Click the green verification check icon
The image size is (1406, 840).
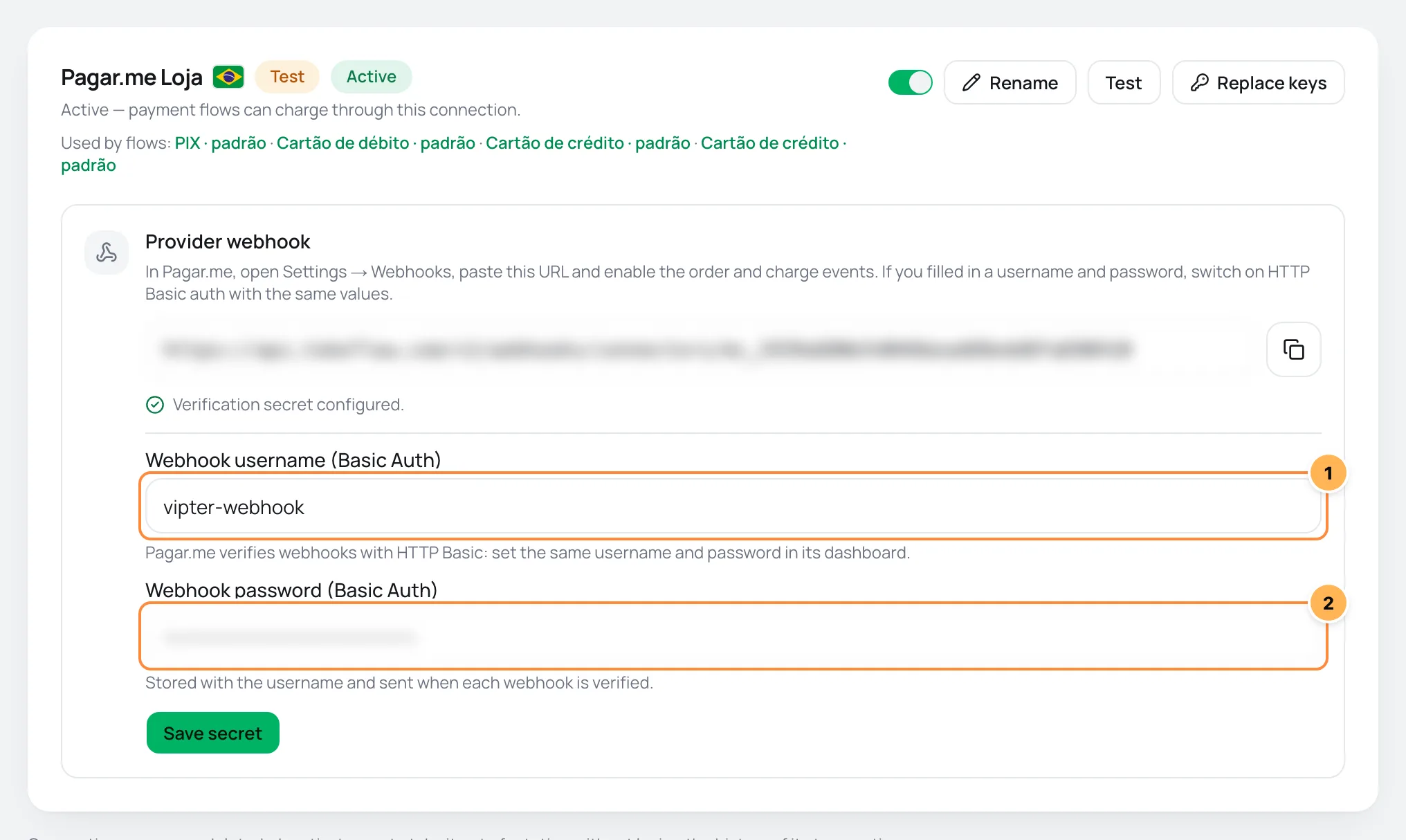155,405
